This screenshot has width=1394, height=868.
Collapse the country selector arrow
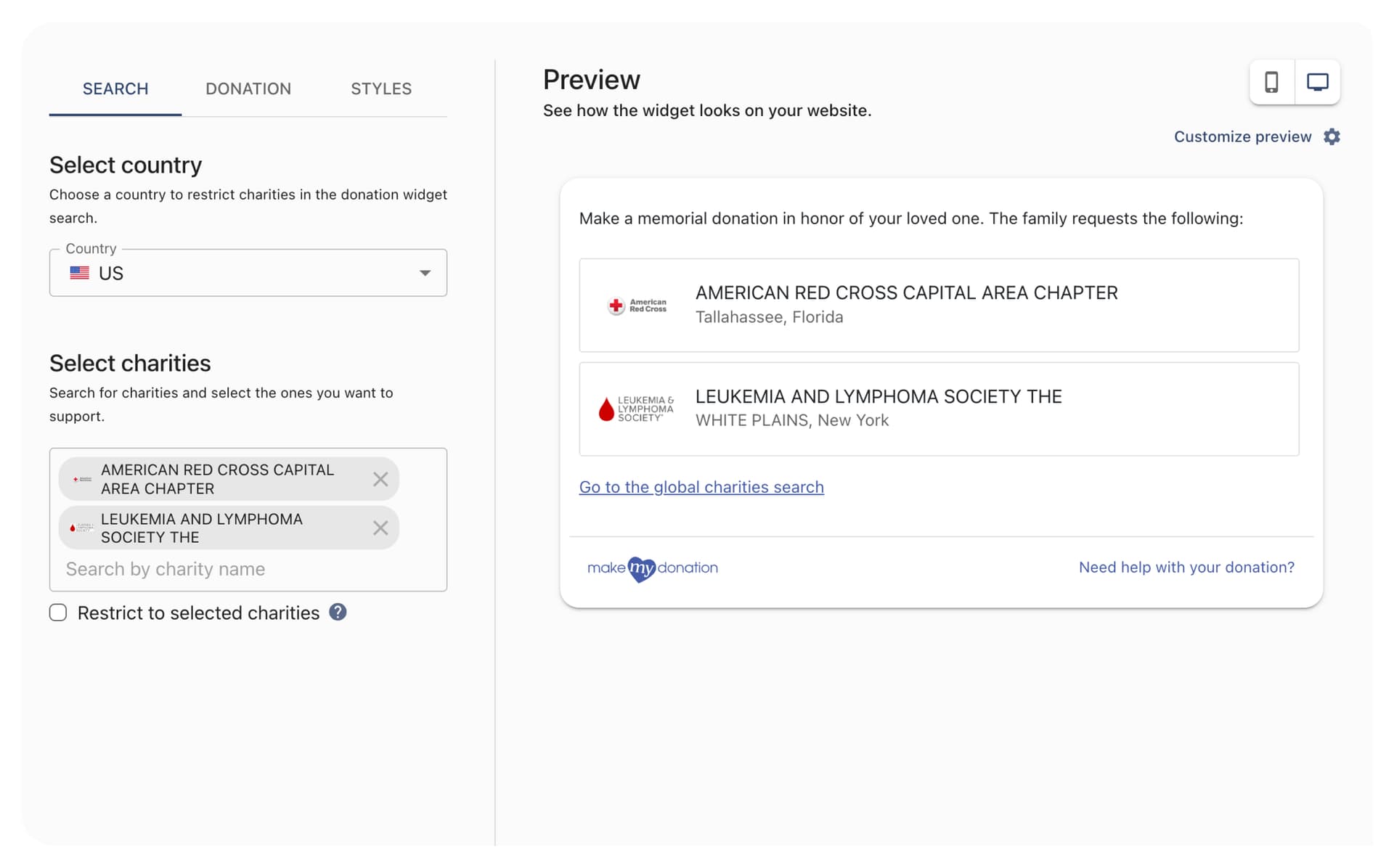pos(425,273)
